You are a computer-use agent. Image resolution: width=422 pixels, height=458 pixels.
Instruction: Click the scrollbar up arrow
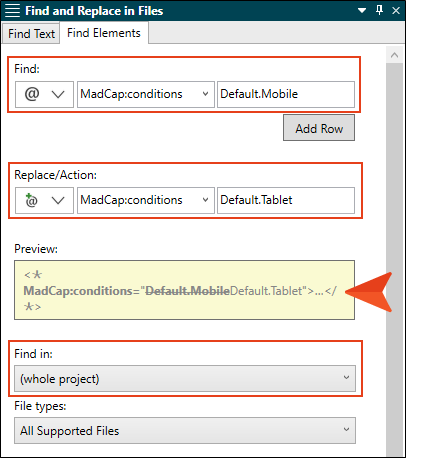(x=395, y=55)
